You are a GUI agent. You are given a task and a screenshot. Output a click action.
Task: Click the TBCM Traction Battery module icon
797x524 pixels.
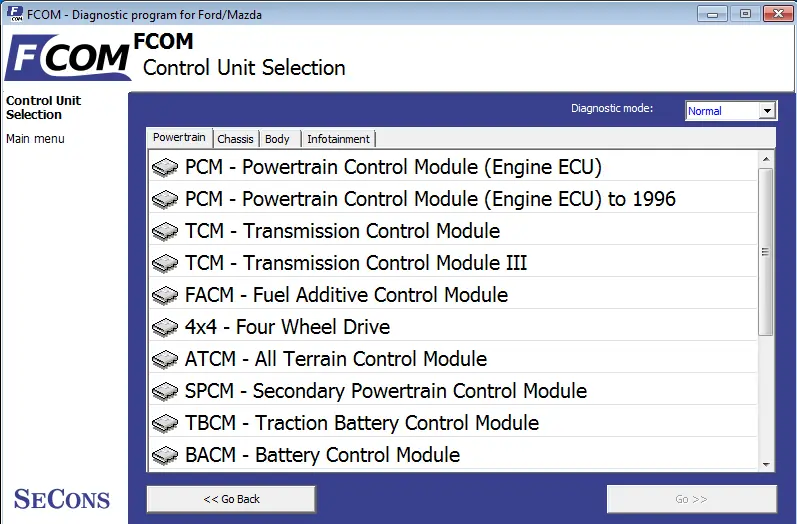coord(165,423)
